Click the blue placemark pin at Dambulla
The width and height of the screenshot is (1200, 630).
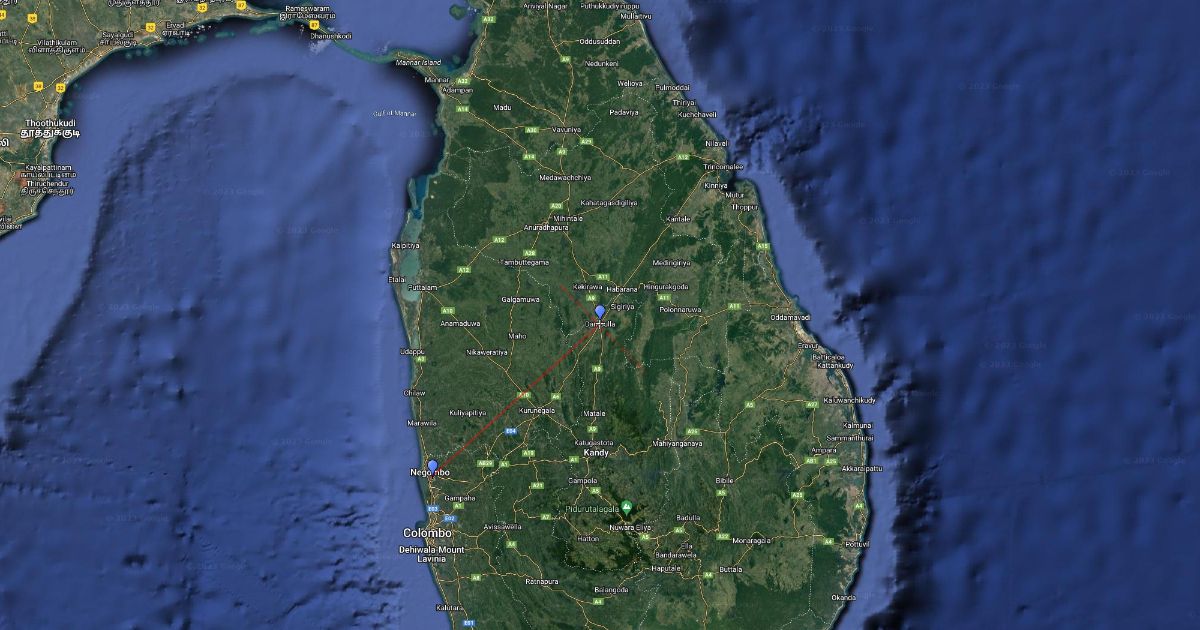click(x=600, y=311)
